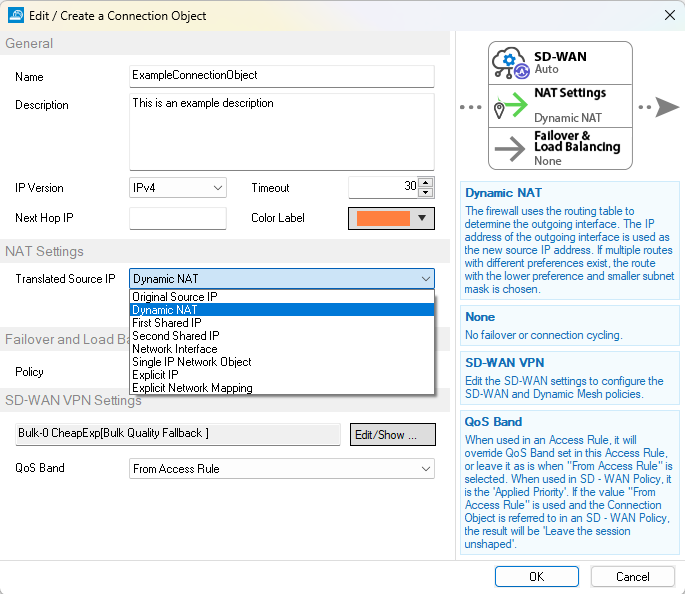Screen dimensions: 685x594
Task: Open the Color Label picker arrow
Action: [x=422, y=218]
